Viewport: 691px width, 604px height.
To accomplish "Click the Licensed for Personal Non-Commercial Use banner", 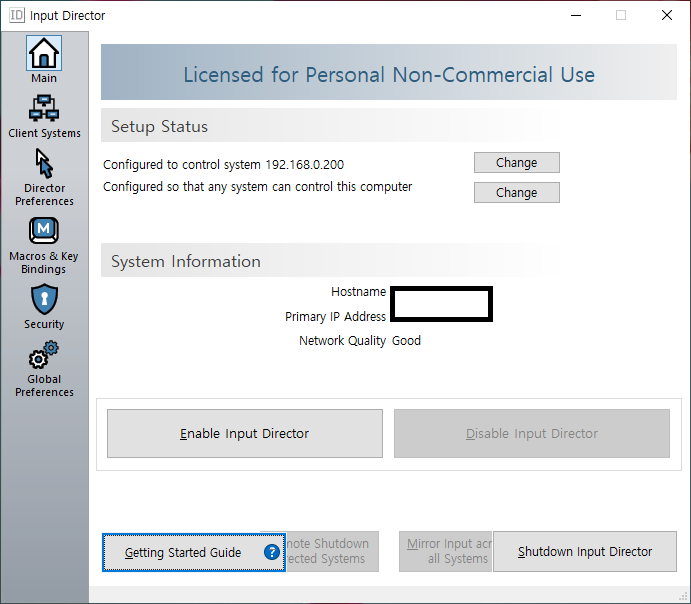I will tap(389, 72).
